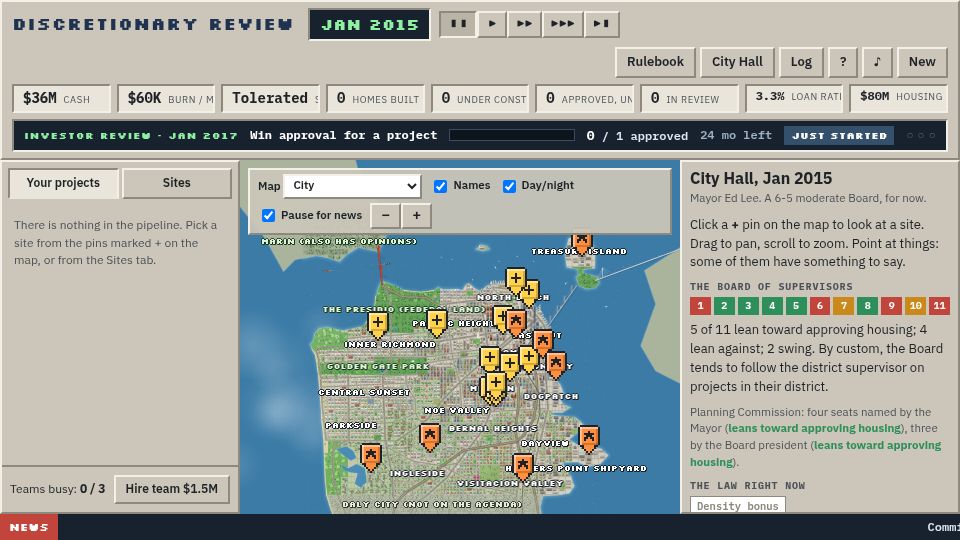Start a New game
960x540 pixels.
[922, 62]
